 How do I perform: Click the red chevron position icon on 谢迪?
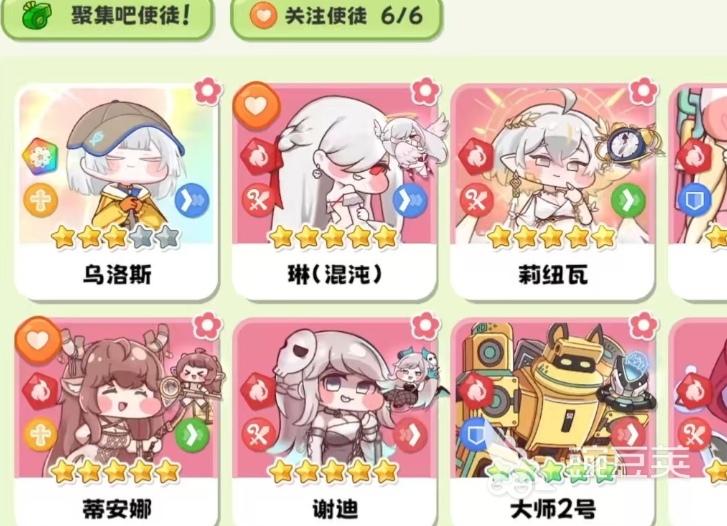click(x=410, y=434)
